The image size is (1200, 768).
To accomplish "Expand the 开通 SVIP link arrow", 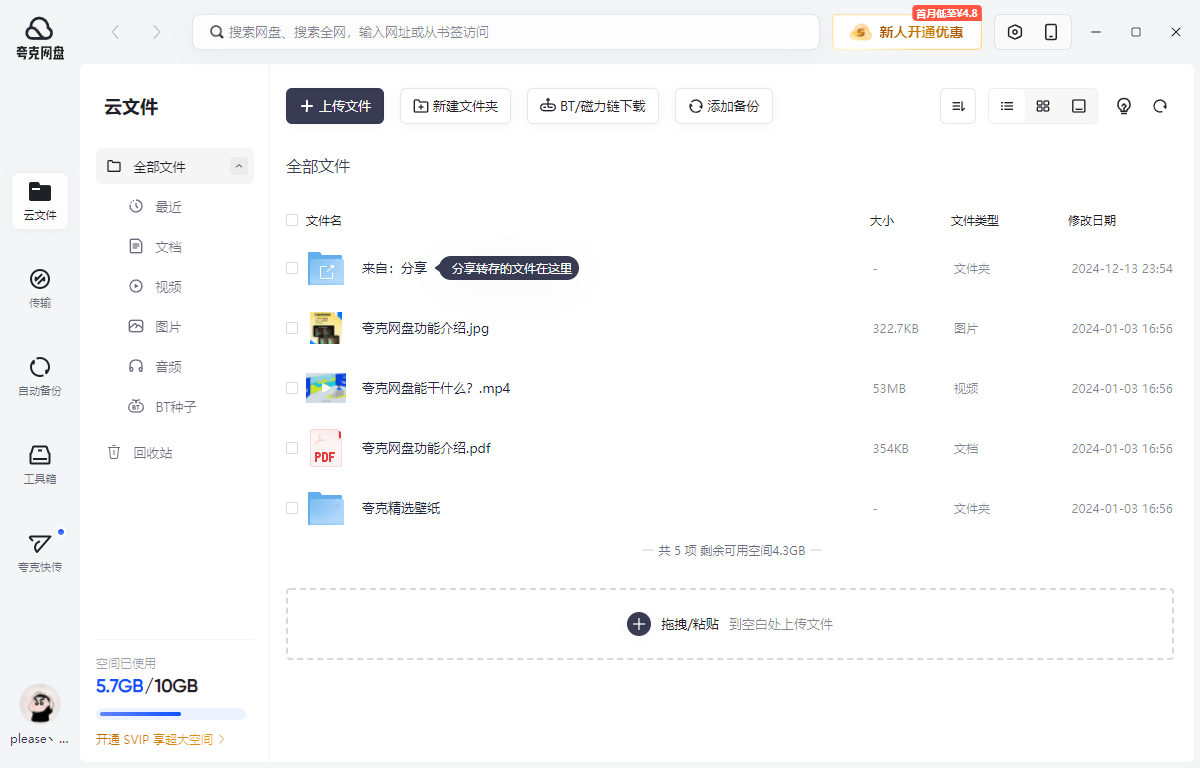I will click(222, 740).
